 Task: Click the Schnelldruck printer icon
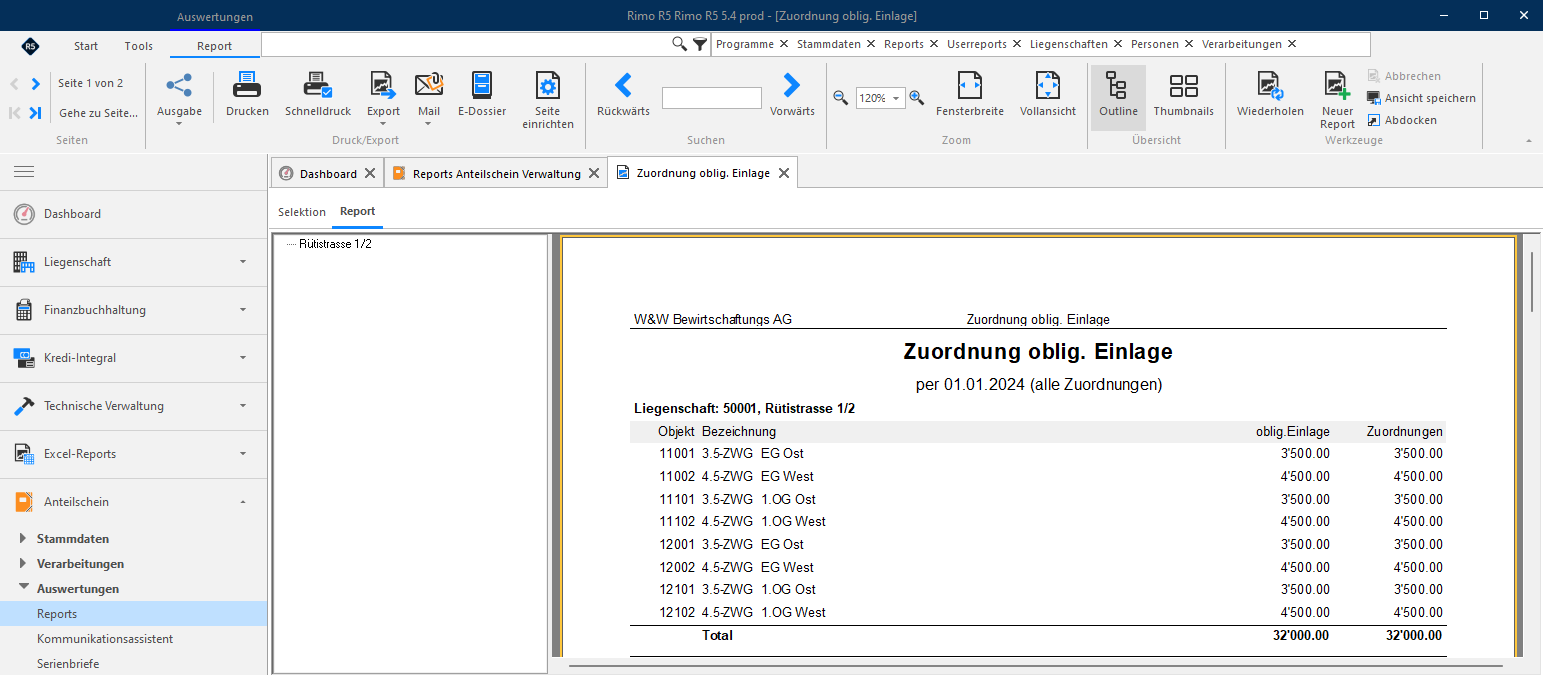318,86
